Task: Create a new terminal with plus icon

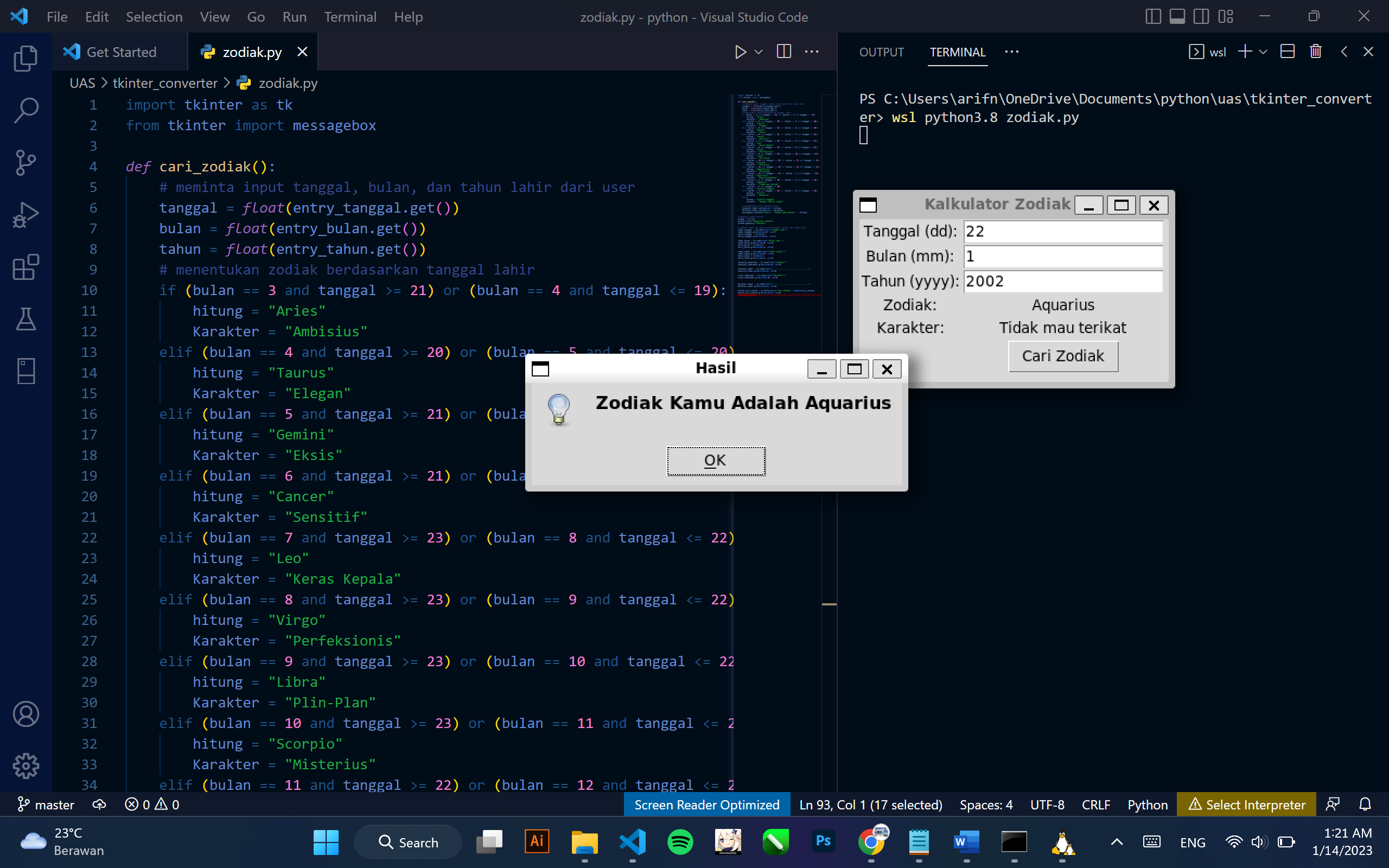Action: [1245, 52]
